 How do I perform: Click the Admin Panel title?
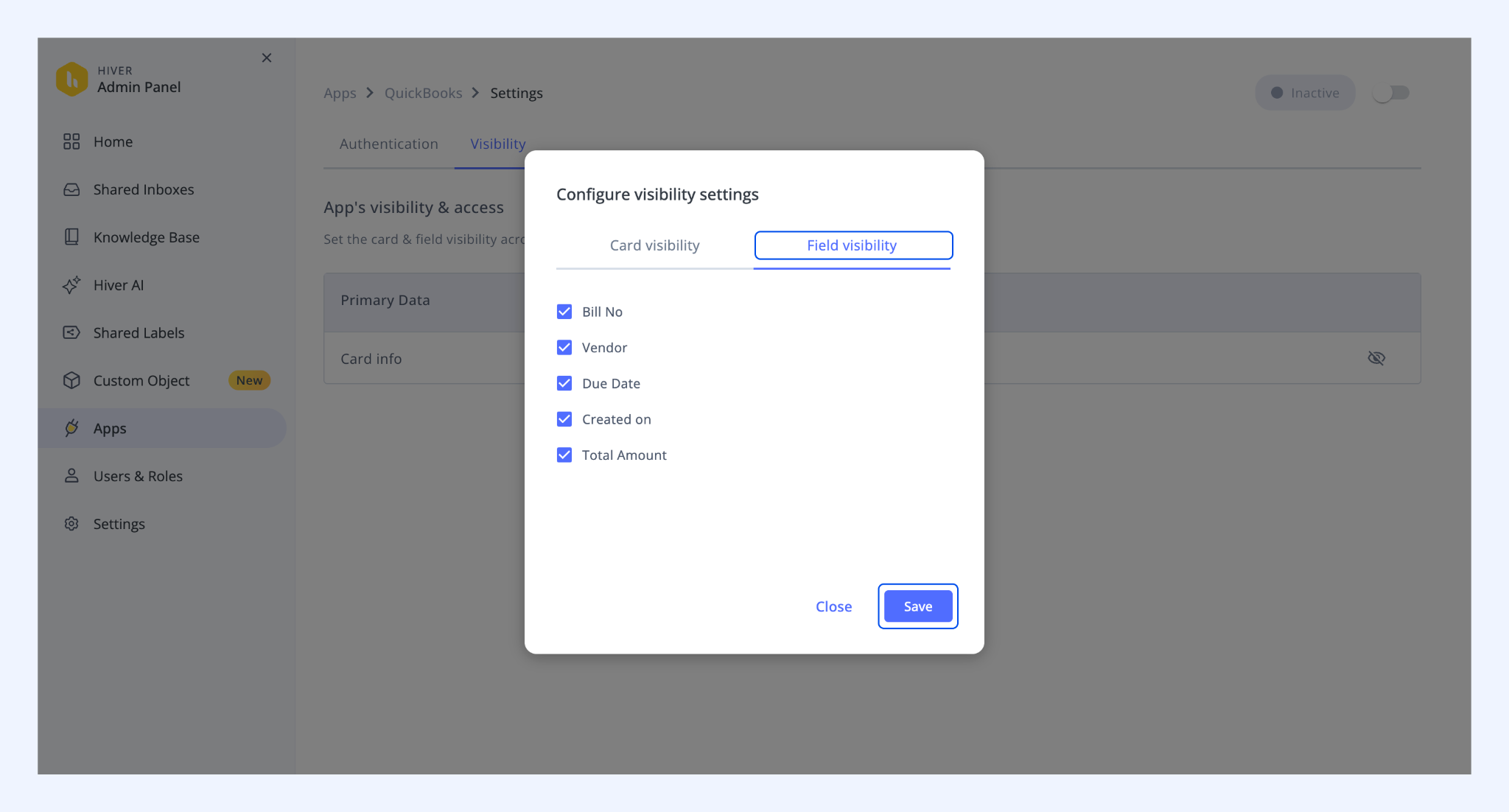point(139,87)
